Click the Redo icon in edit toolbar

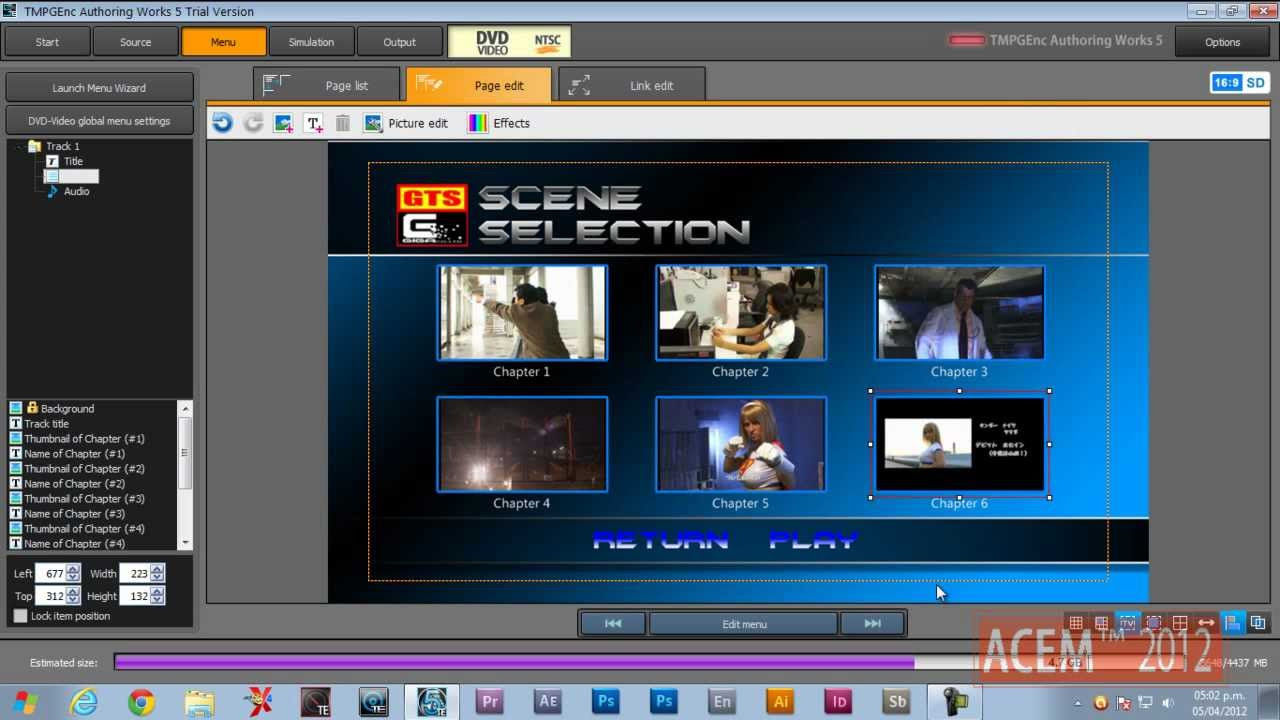click(253, 123)
